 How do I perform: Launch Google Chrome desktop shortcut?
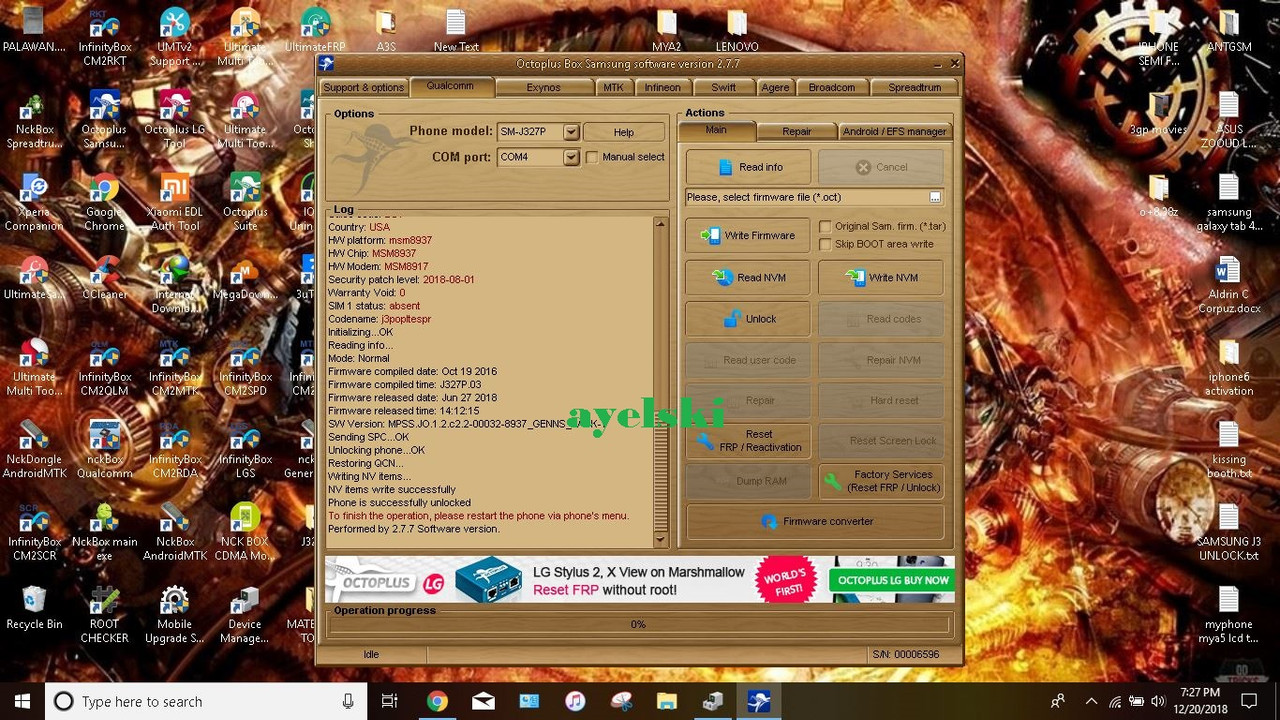tap(105, 203)
